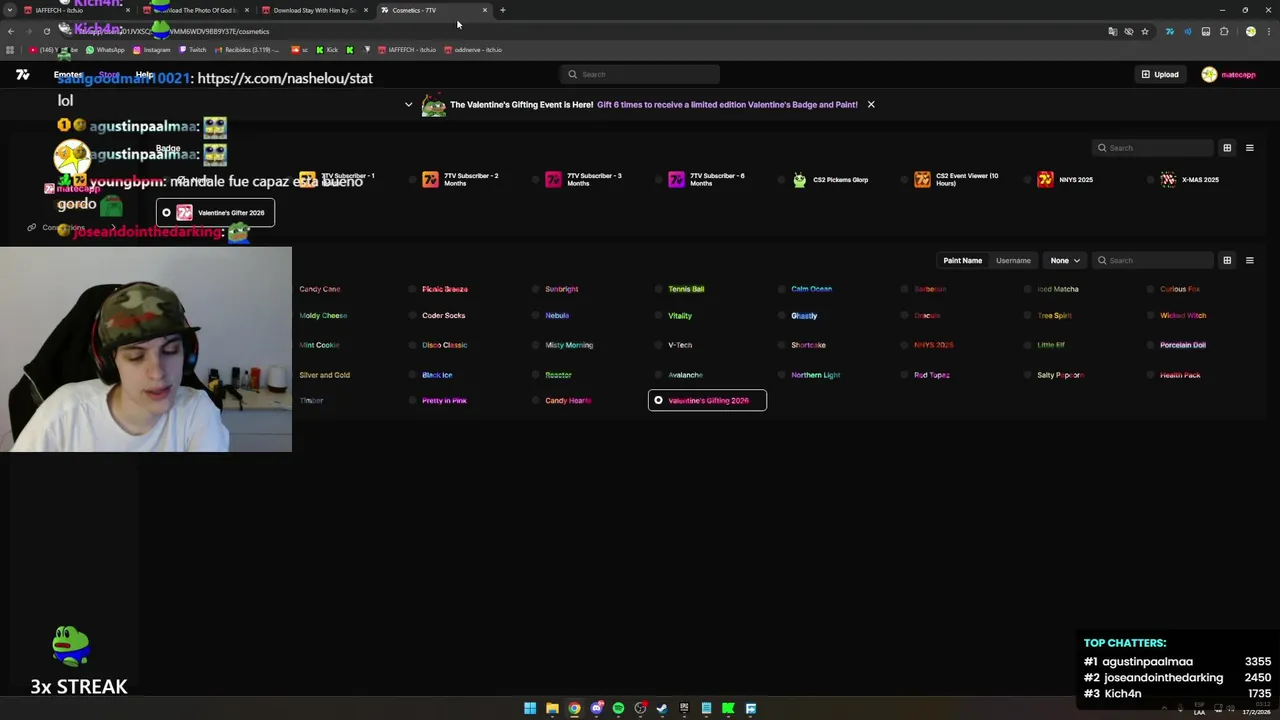This screenshot has width=1280, height=720.
Task: Open File Explorer from taskbar
Action: (x=552, y=708)
